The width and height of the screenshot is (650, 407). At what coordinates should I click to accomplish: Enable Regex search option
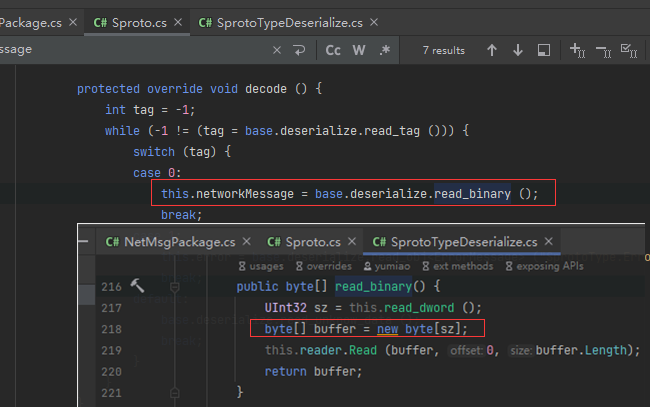[384, 50]
